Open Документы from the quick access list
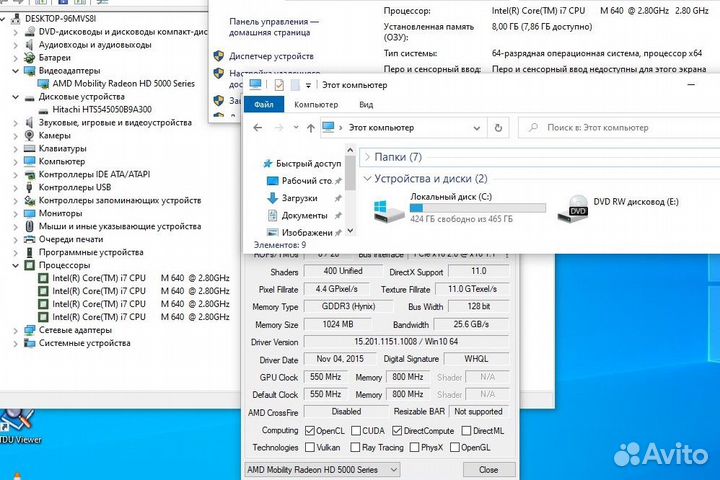720x480 pixels. click(304, 215)
